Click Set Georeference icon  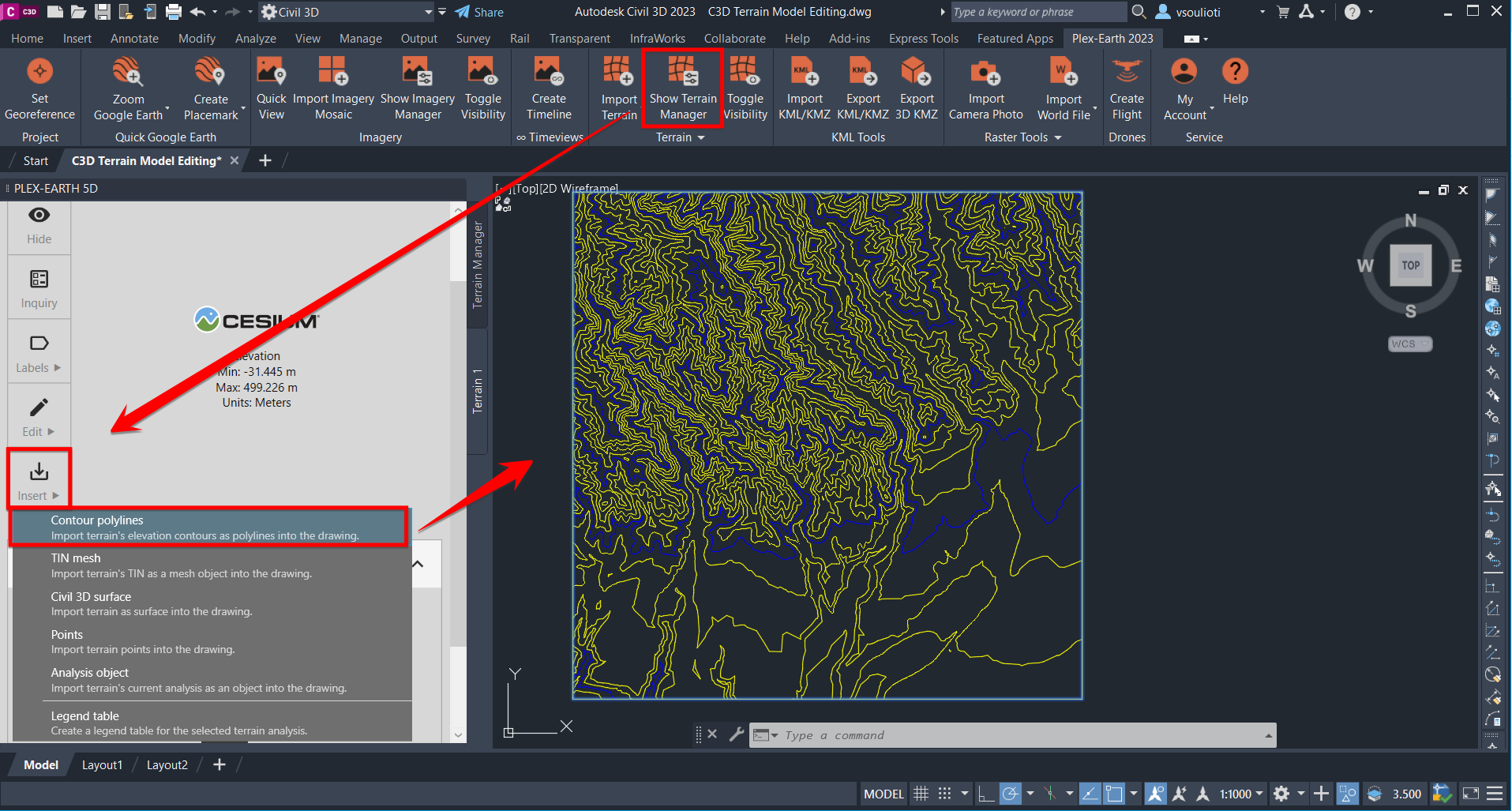(x=39, y=73)
